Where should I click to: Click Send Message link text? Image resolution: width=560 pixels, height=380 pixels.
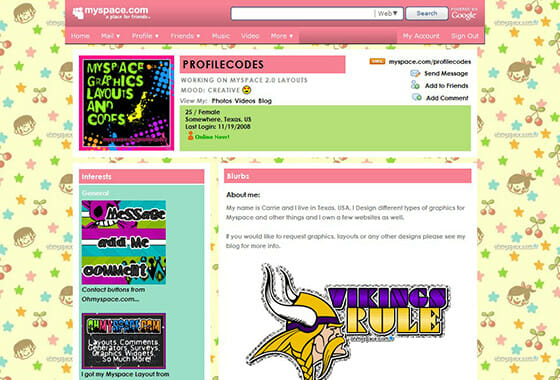(x=446, y=74)
